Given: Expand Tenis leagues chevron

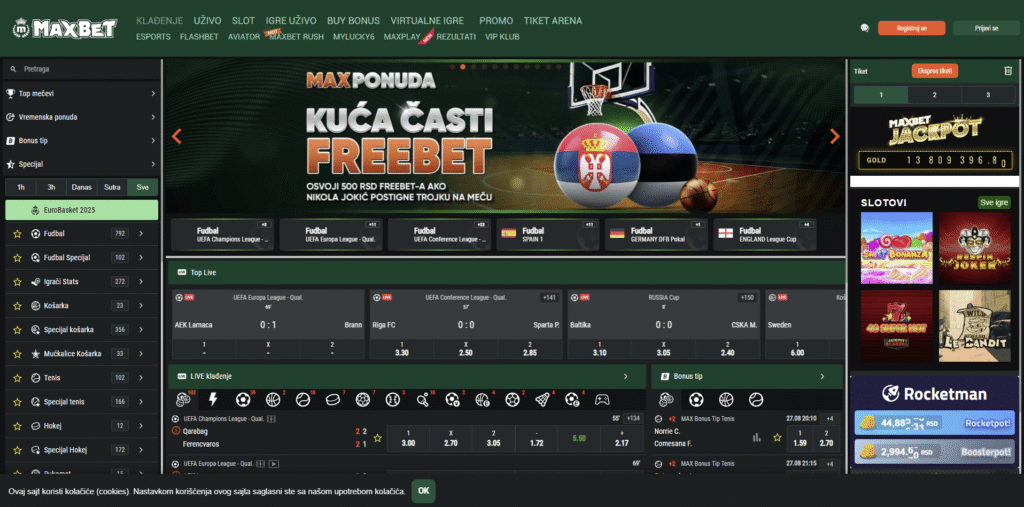Looking at the screenshot, I should [141, 378].
